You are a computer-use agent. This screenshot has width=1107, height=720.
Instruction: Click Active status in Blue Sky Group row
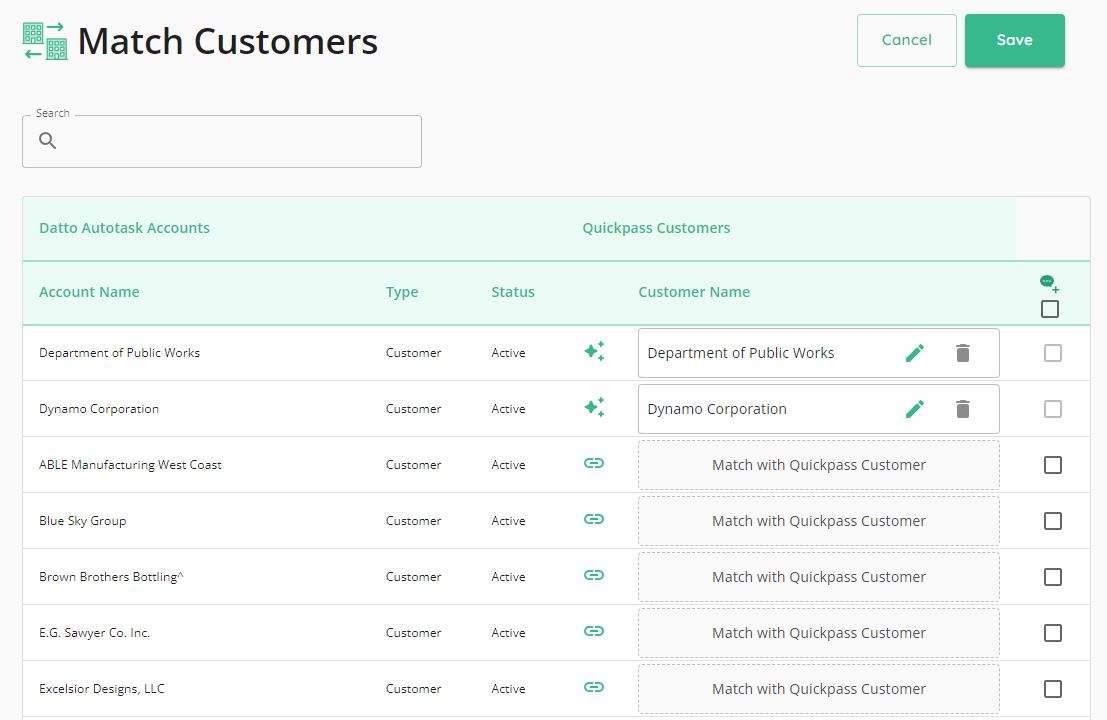508,521
